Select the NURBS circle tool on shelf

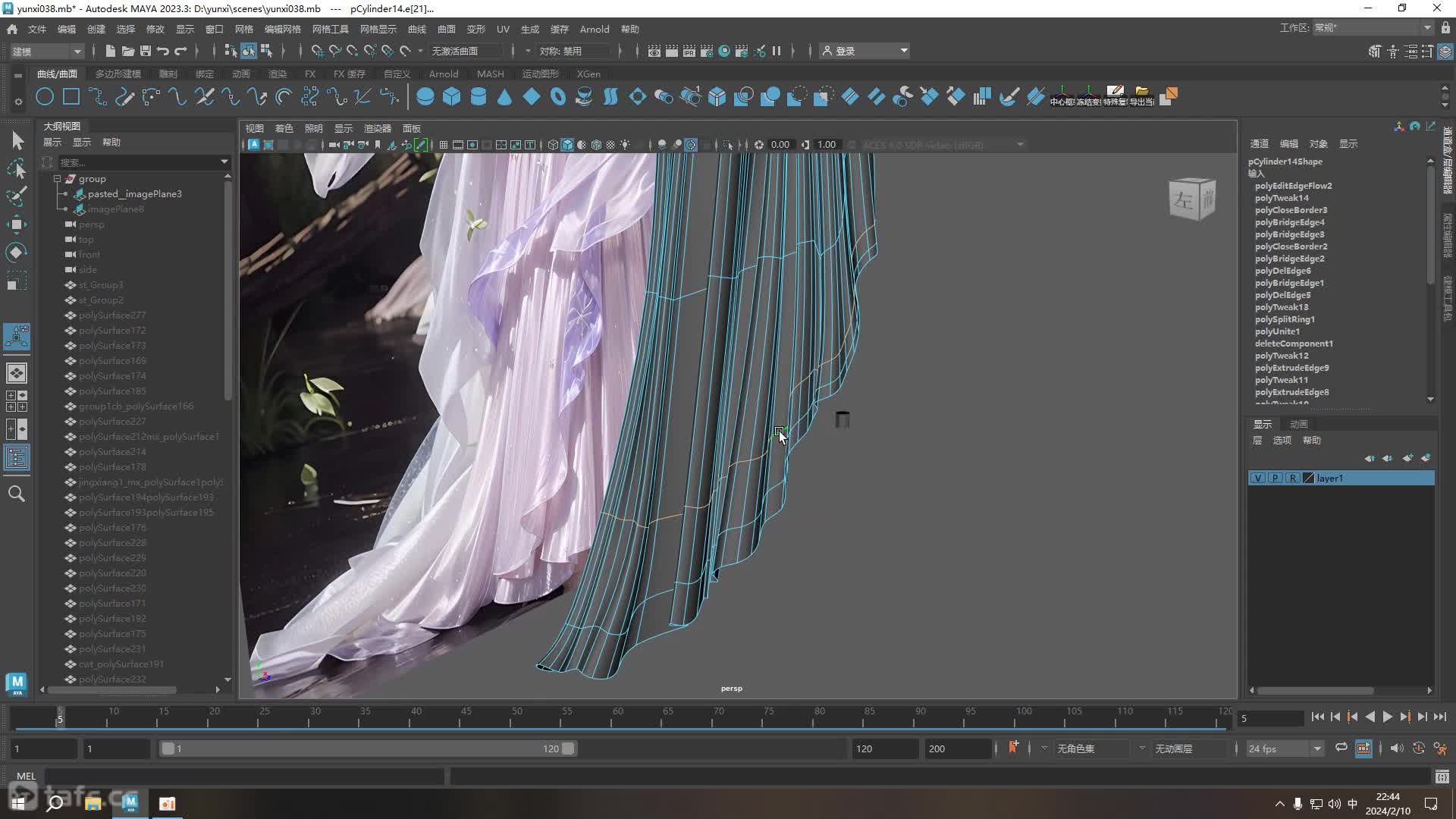click(45, 97)
